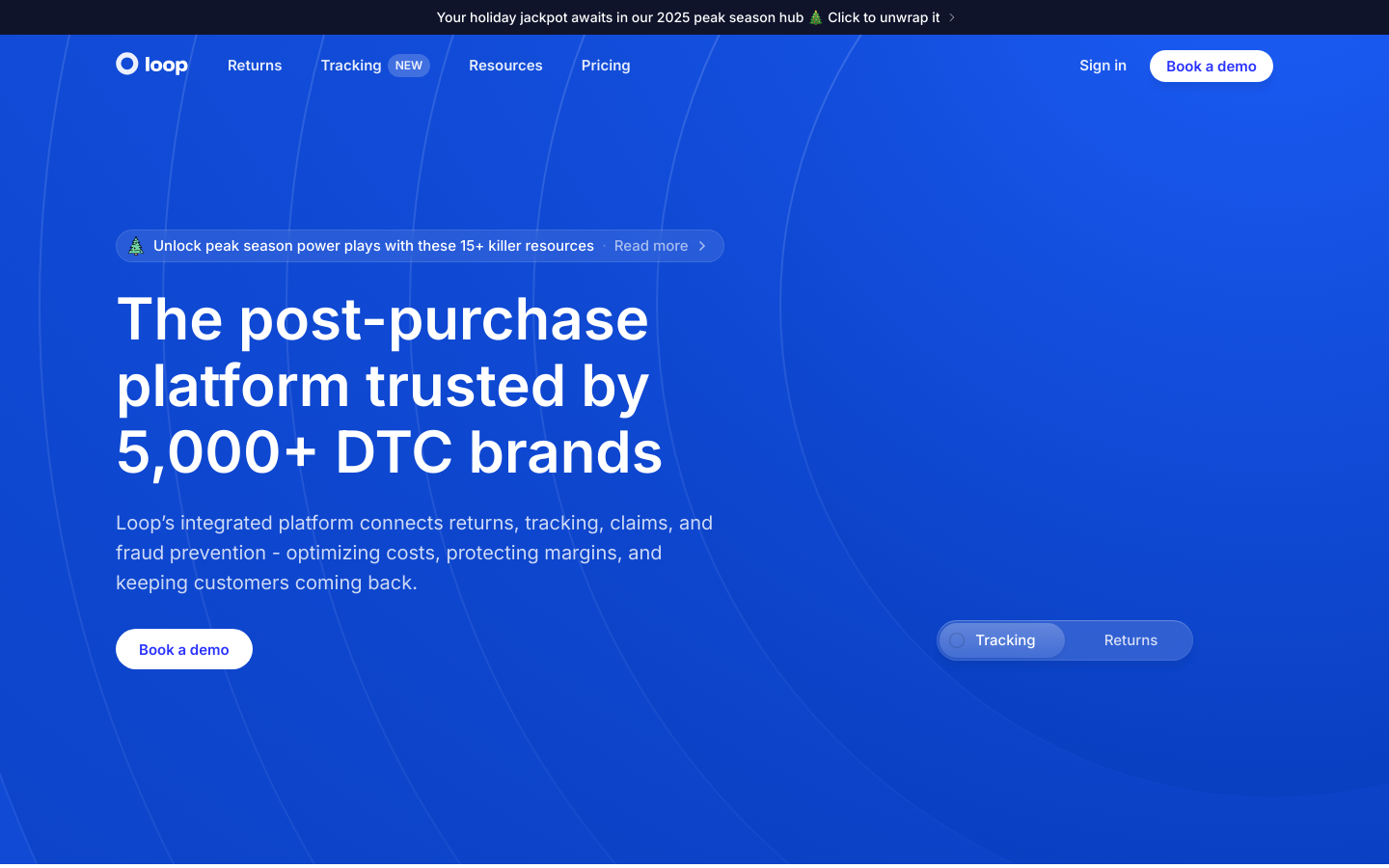
Task: Go to the Pricing page
Action: (x=606, y=66)
